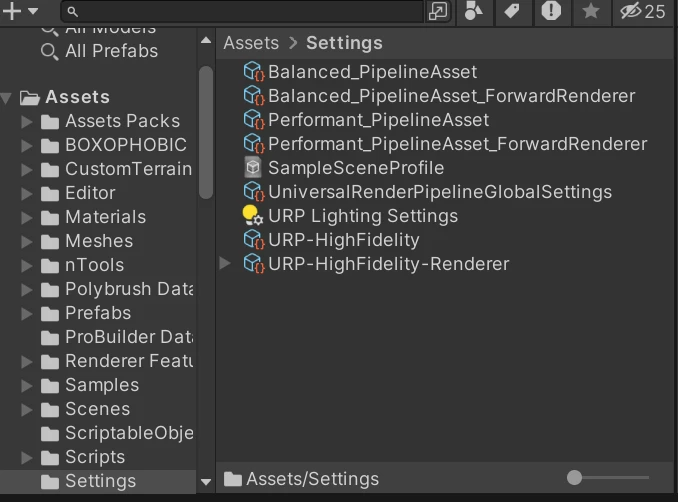Viewport: 678px width, 502px height.
Task: Toggle hidden packages visibility eye counter
Action: [x=642, y=11]
